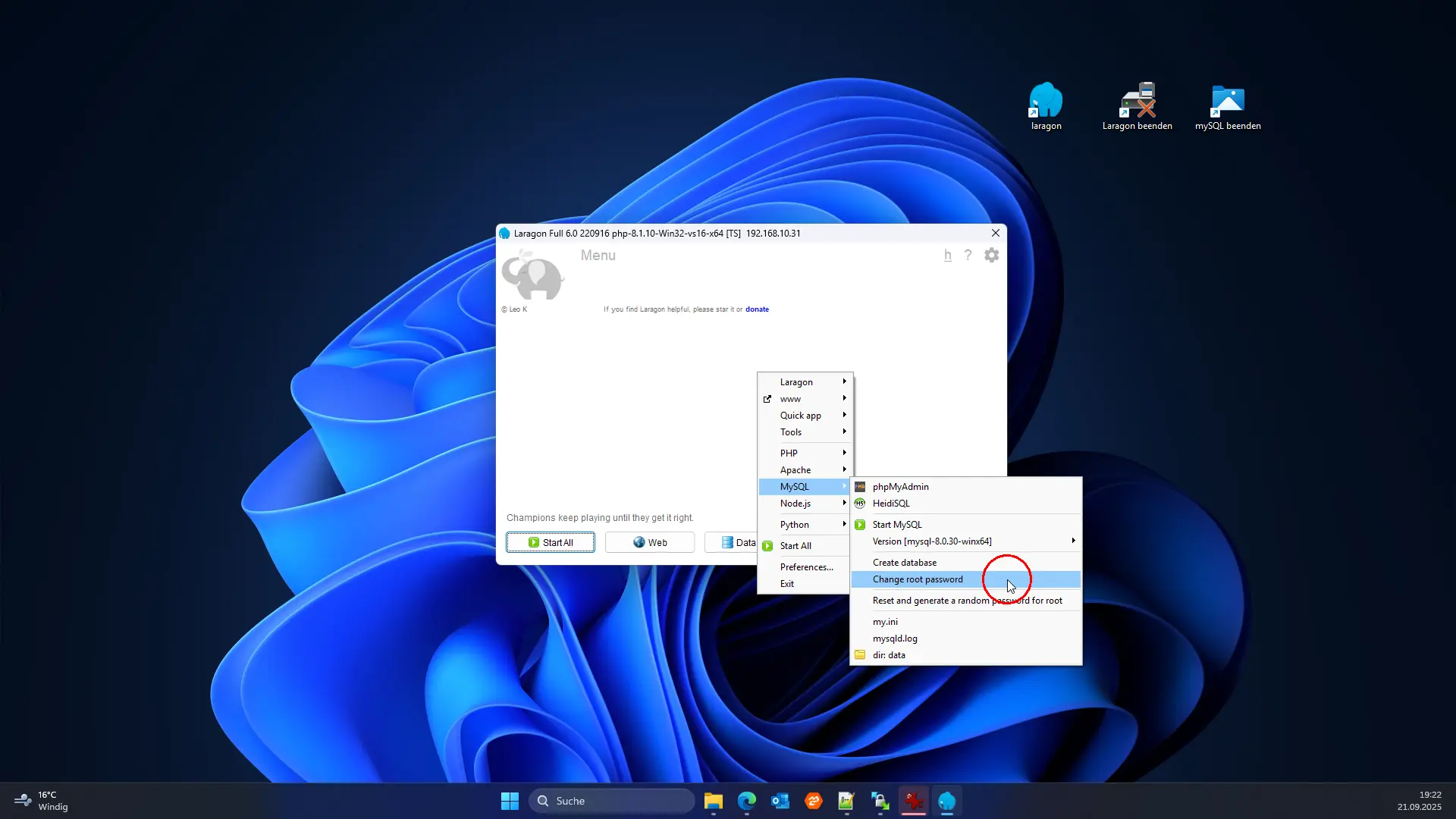Open File Explorer from taskbar
The image size is (1456, 819).
[x=713, y=801]
